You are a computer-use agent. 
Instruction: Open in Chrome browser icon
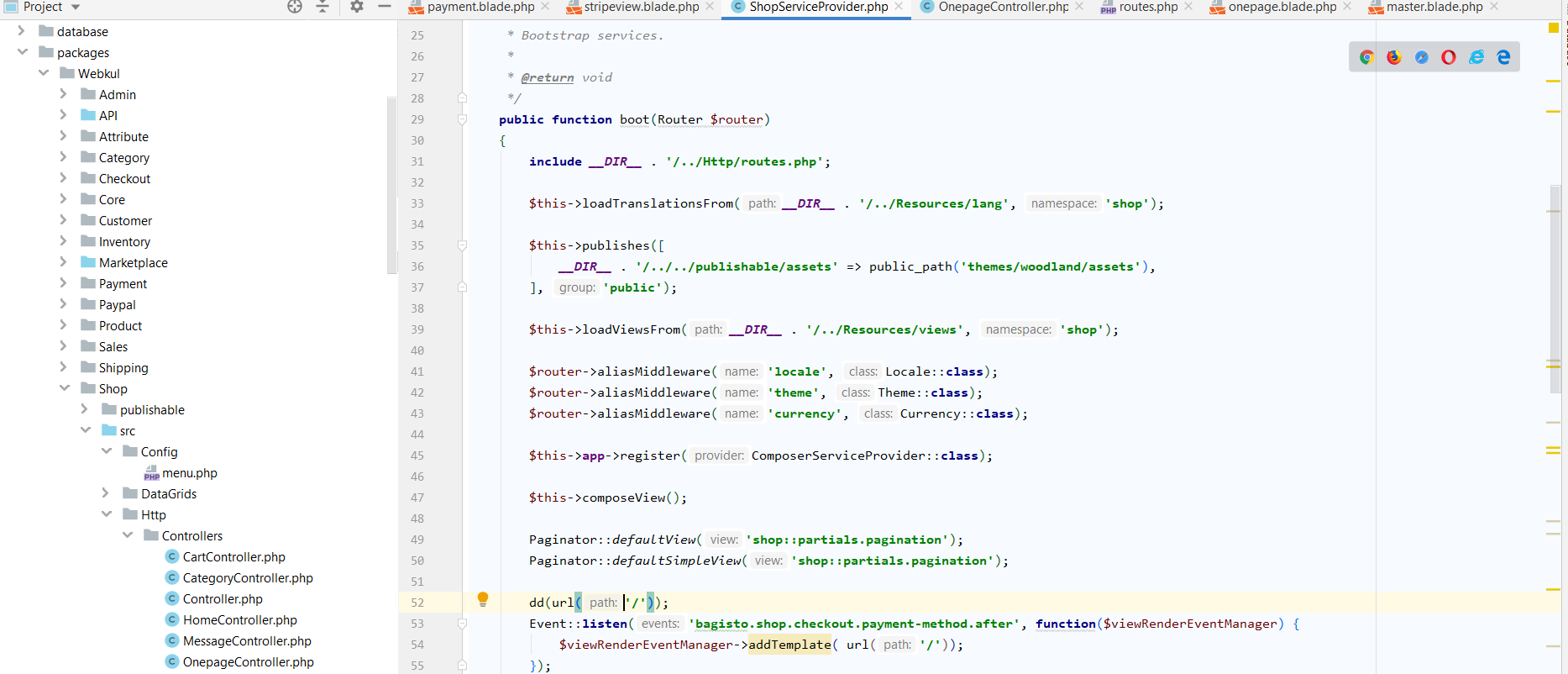coord(1366,57)
